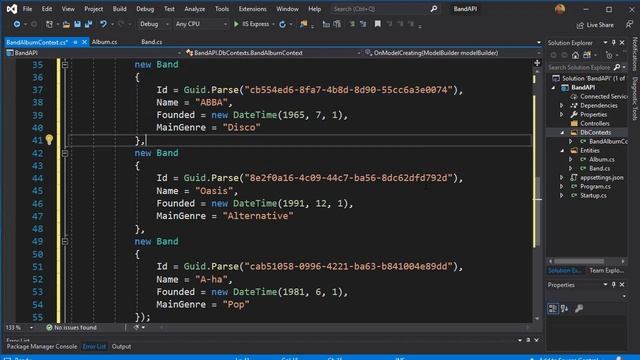Open the Diagnostic Tools side tab
Image resolution: width=640 pixels, height=360 pixels.
[634, 98]
